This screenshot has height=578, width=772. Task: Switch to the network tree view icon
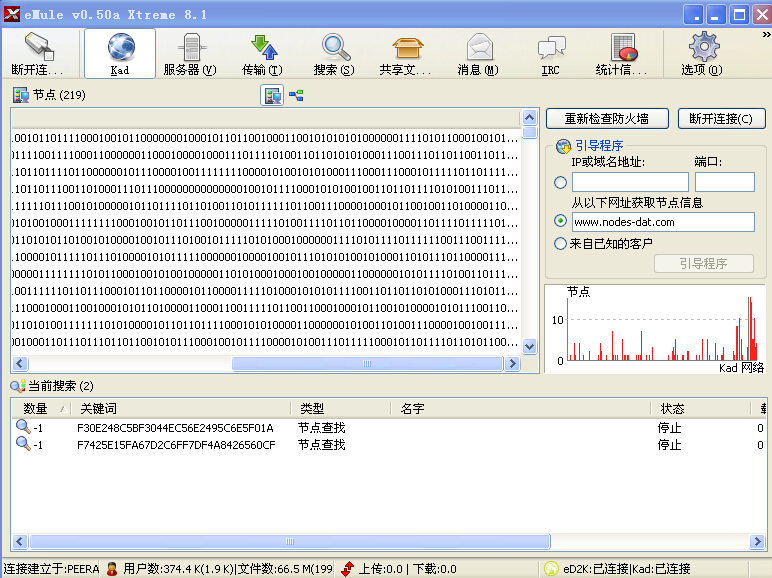[296, 95]
